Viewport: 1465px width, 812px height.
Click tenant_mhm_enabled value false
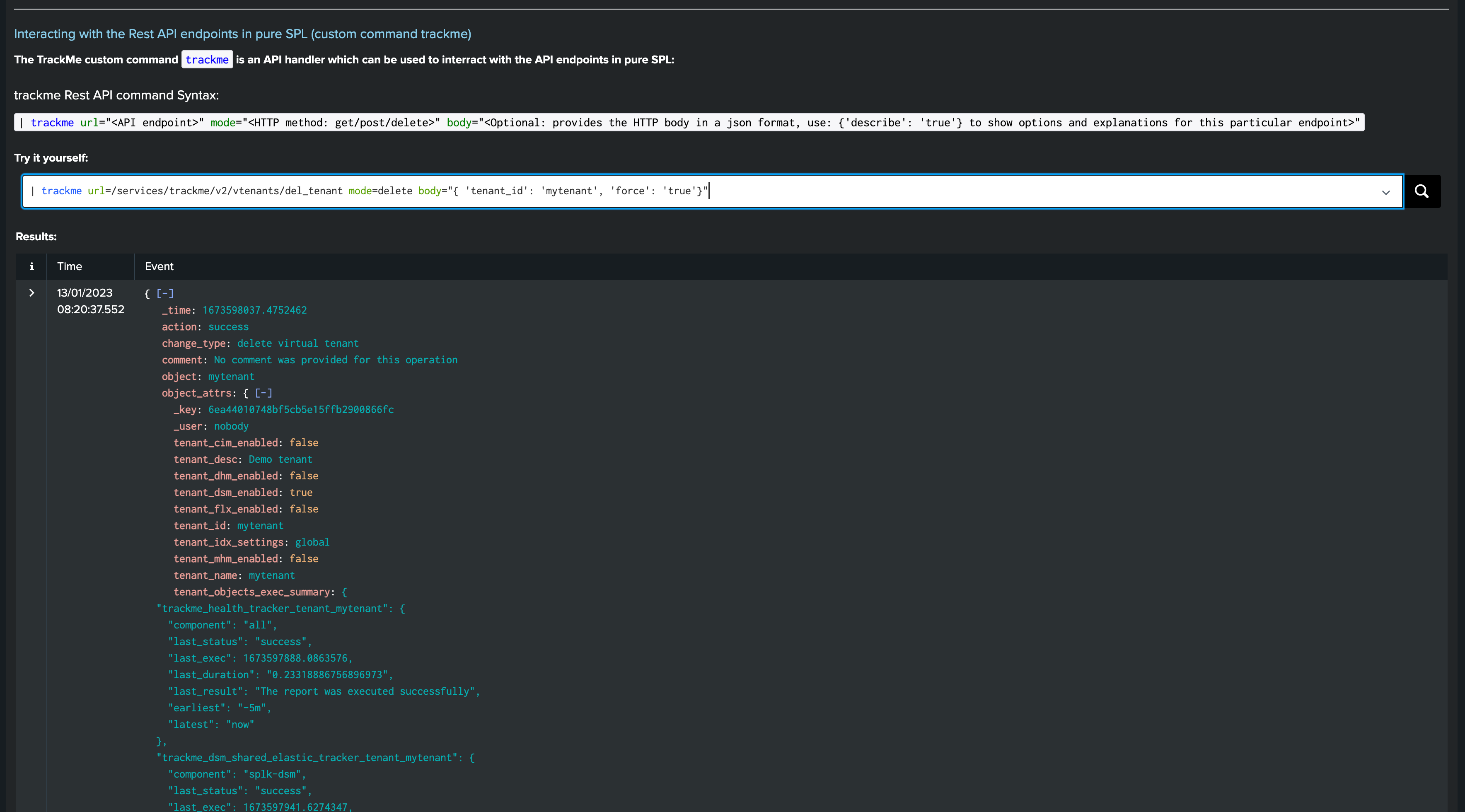304,559
